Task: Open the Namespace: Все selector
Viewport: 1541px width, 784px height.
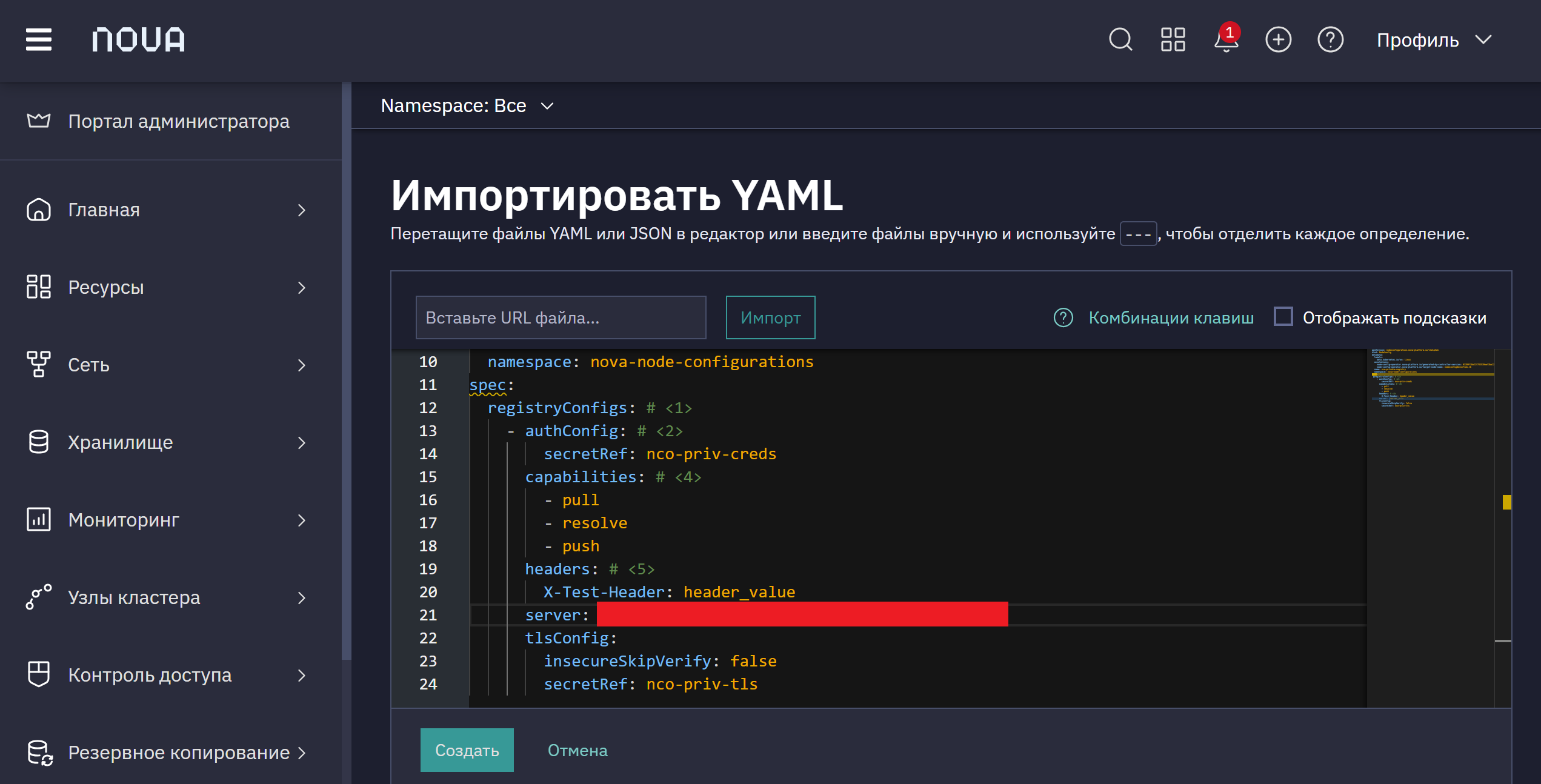Action: click(467, 106)
